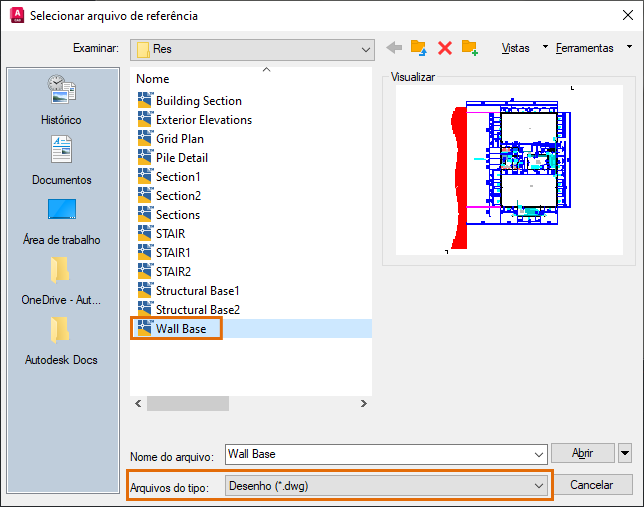The height and width of the screenshot is (507, 644).
Task: Open the Ferramentas menu
Action: coord(584,48)
